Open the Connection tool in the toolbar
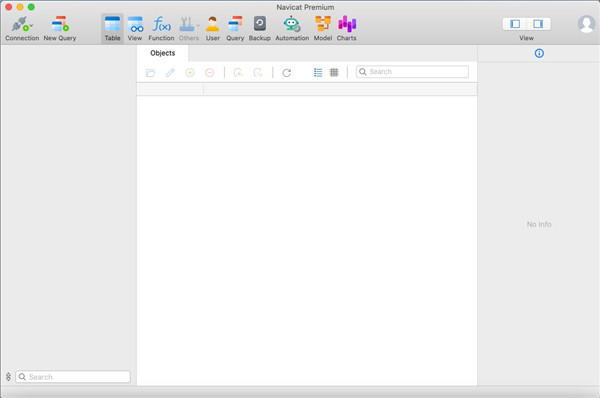The image size is (600, 398). click(22, 29)
